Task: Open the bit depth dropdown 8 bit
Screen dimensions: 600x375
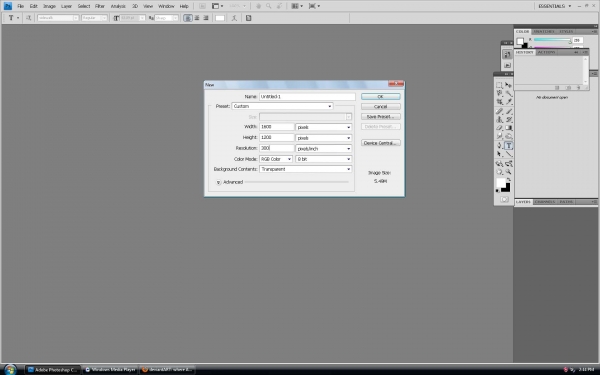Action: 324,159
